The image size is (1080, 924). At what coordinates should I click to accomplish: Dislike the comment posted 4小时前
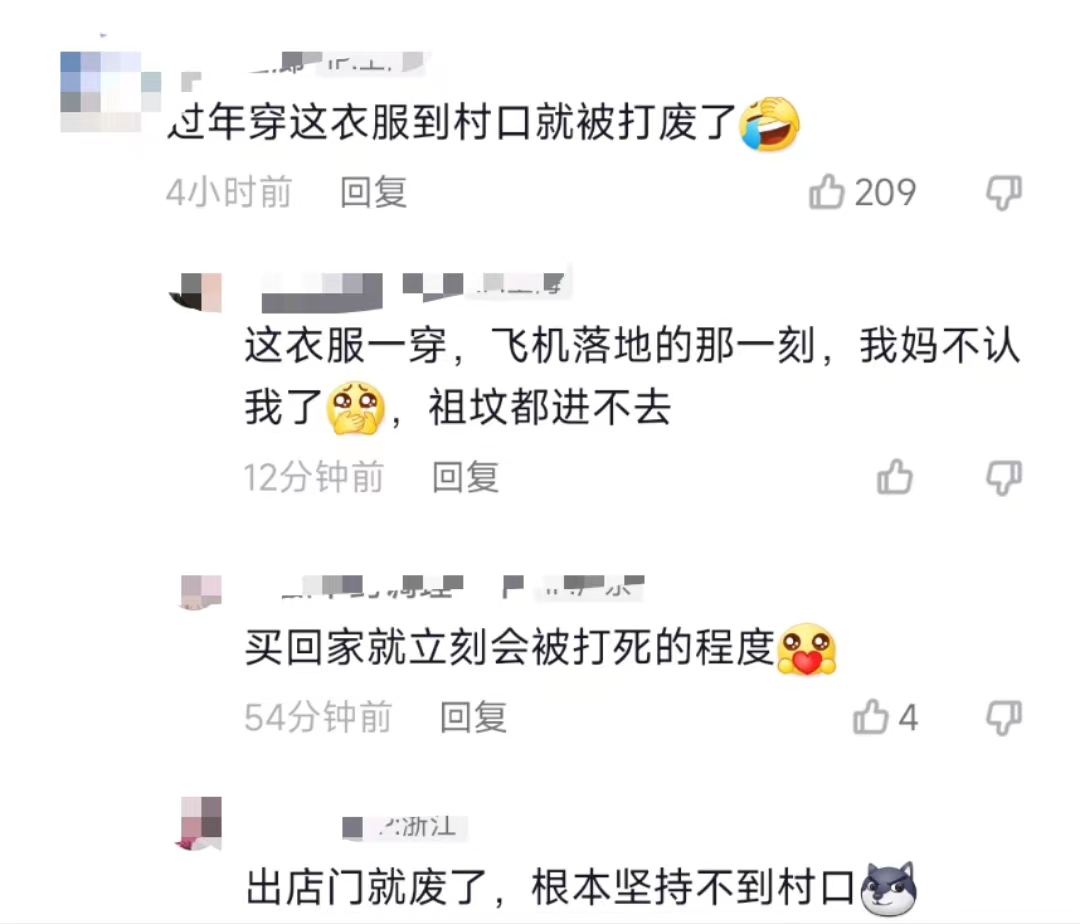pyautogui.click(x=1004, y=193)
